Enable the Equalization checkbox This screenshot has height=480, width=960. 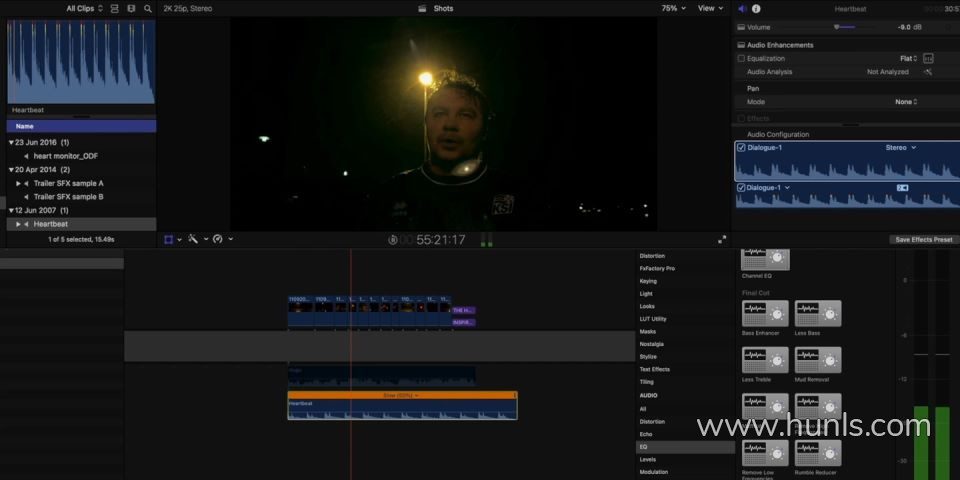[741, 59]
